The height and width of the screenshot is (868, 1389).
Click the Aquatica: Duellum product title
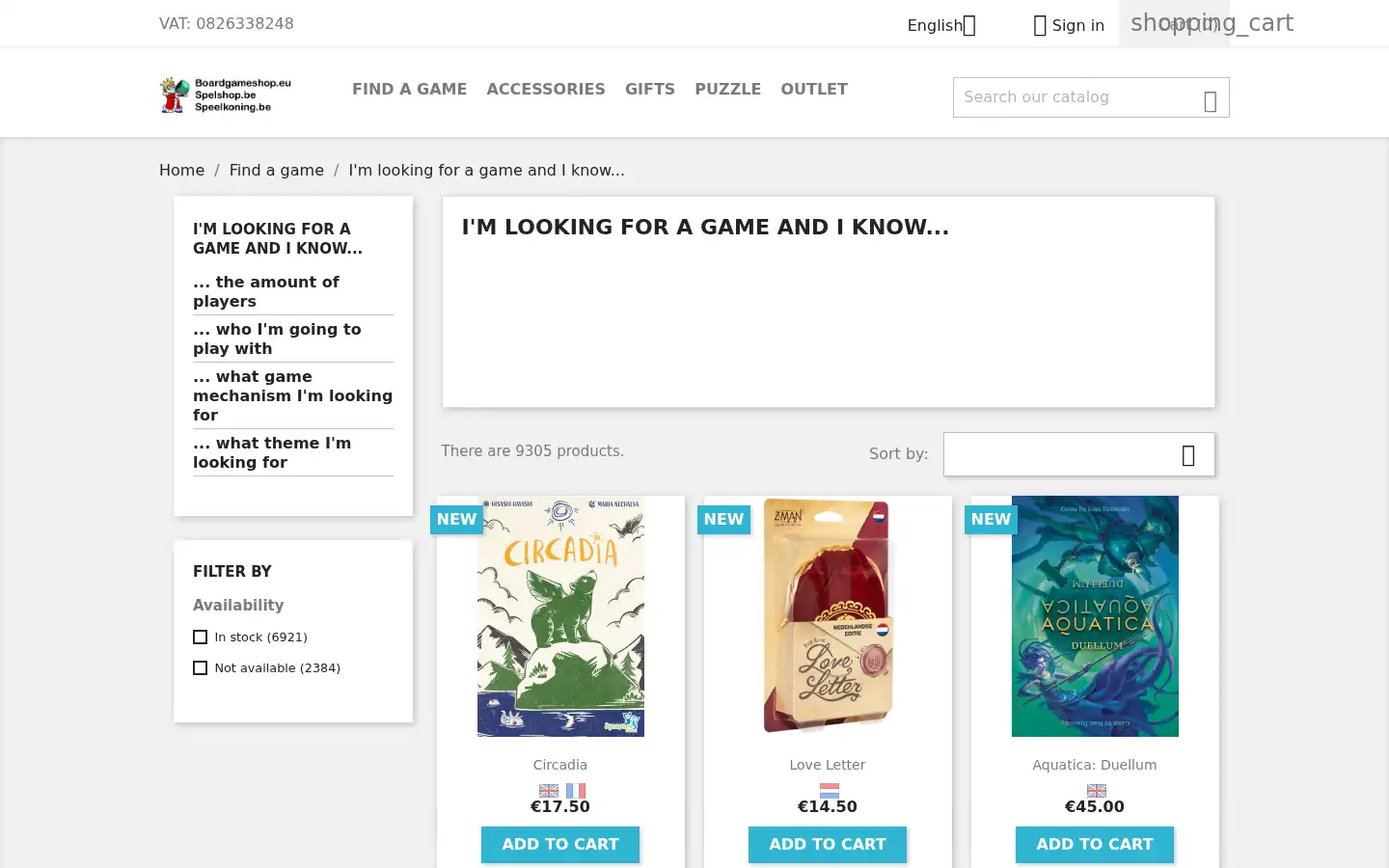pyautogui.click(x=1095, y=765)
